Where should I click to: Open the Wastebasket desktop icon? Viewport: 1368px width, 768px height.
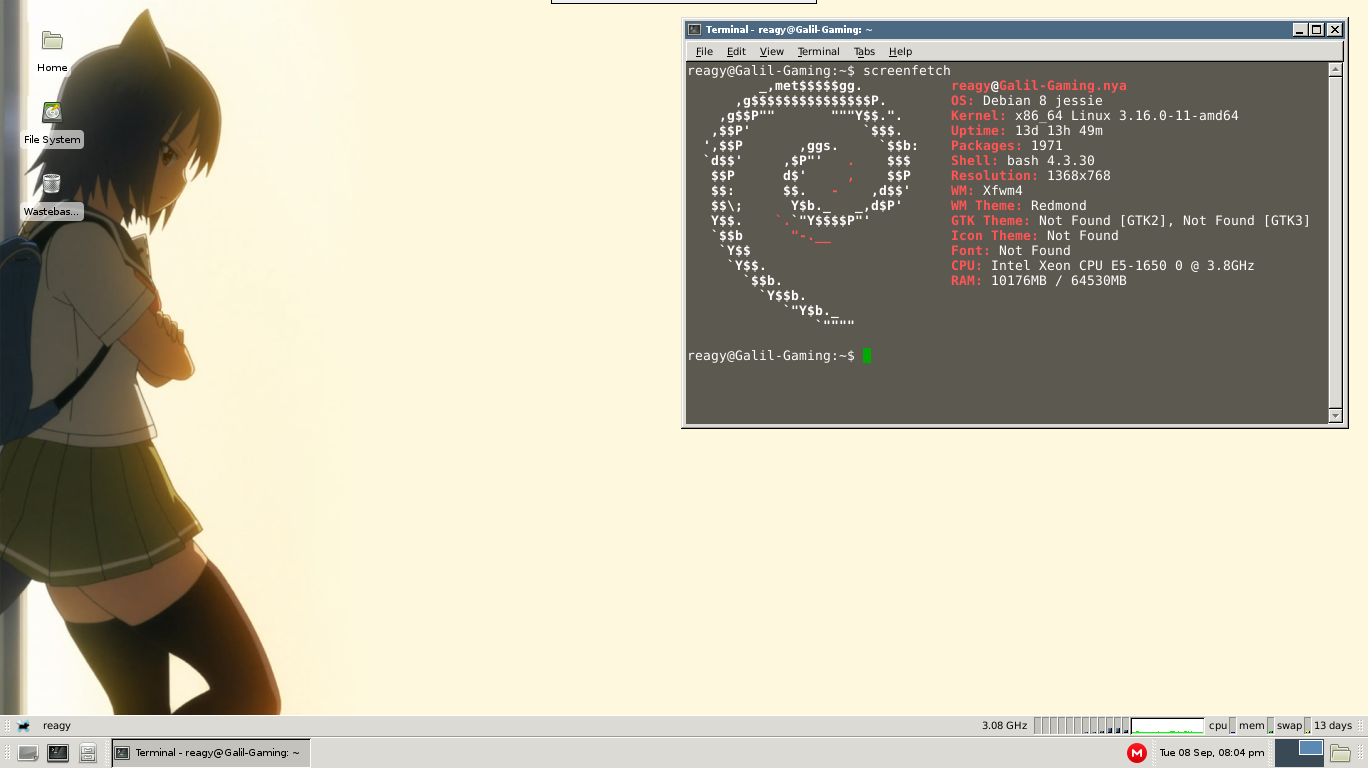point(52,184)
